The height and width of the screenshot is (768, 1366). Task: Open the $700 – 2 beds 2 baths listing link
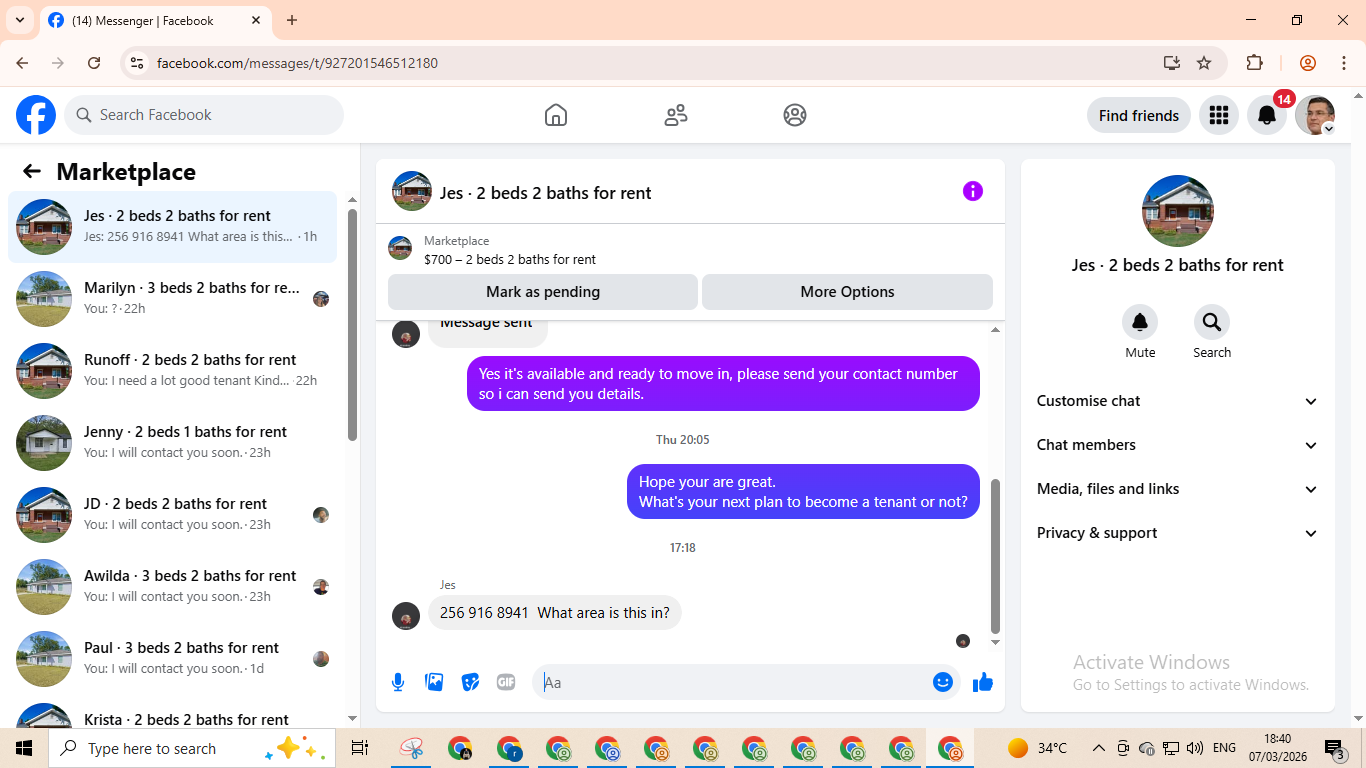coord(510,259)
